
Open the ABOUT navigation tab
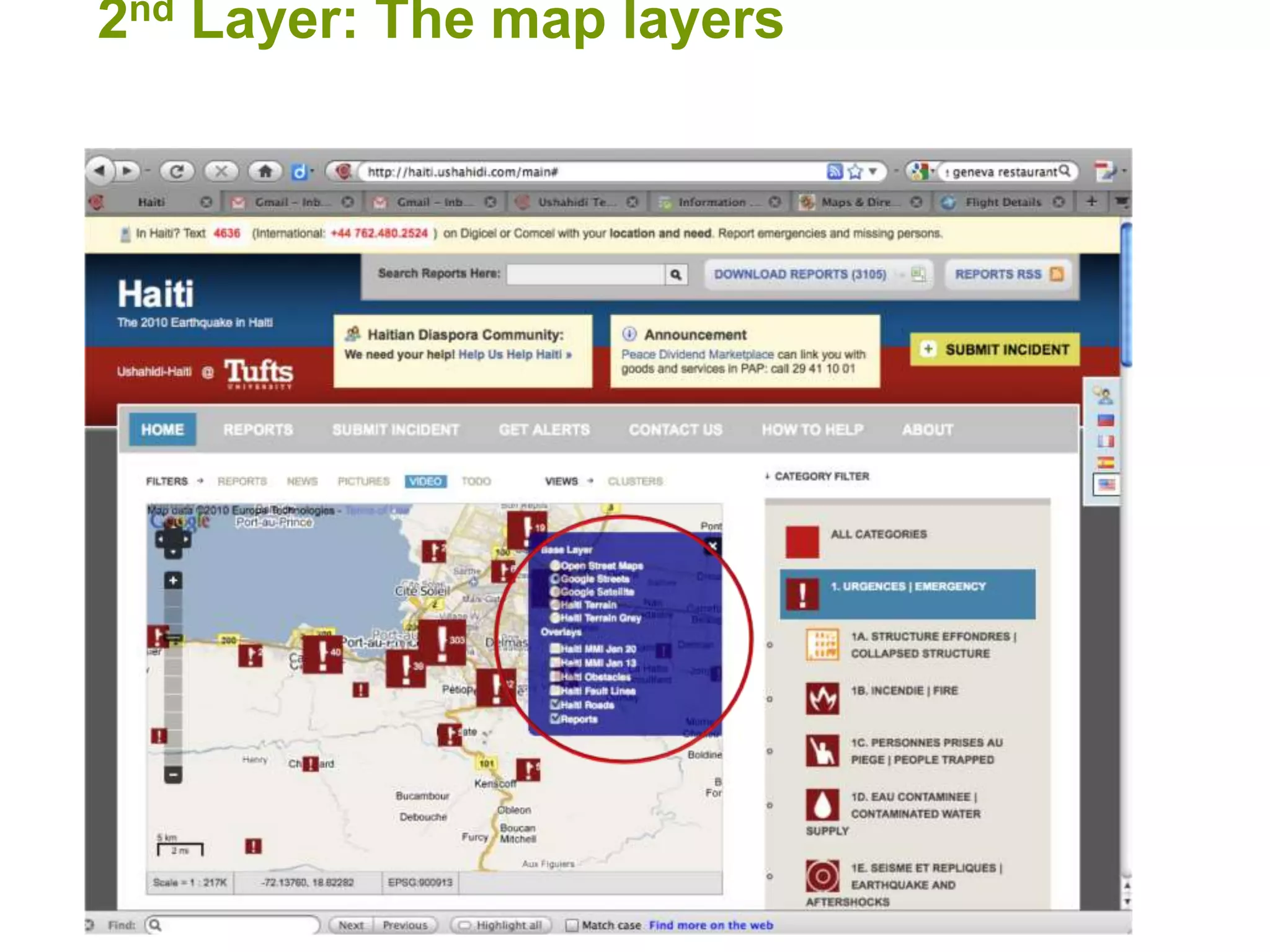[928, 430]
